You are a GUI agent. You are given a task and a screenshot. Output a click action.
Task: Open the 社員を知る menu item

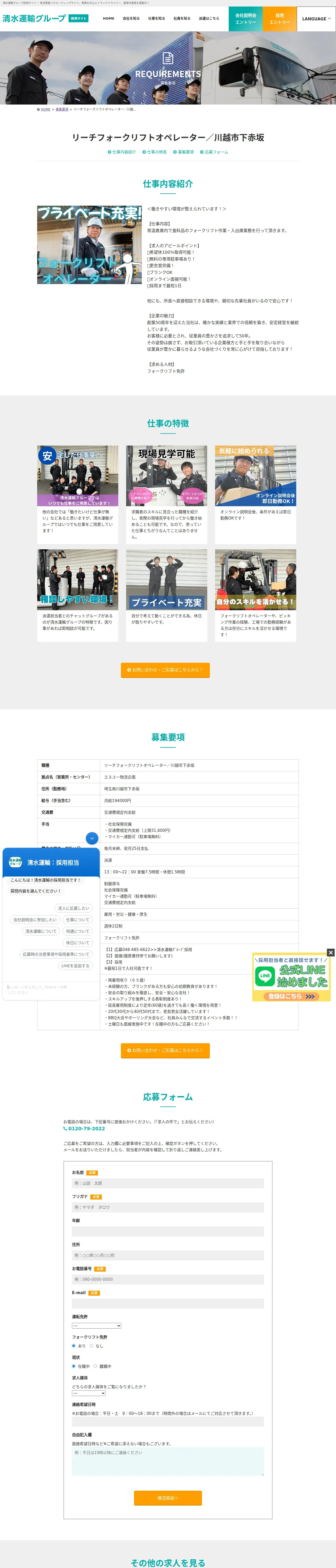[182, 19]
